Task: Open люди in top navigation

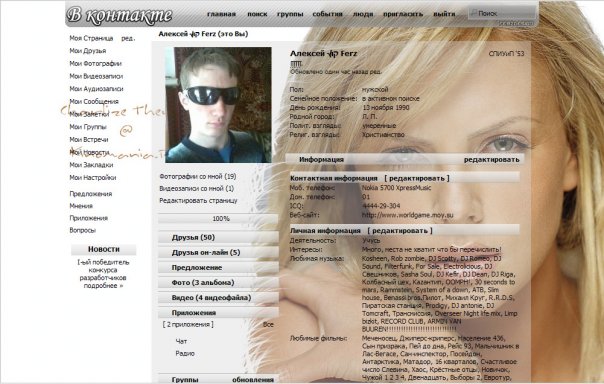Action: [363, 14]
